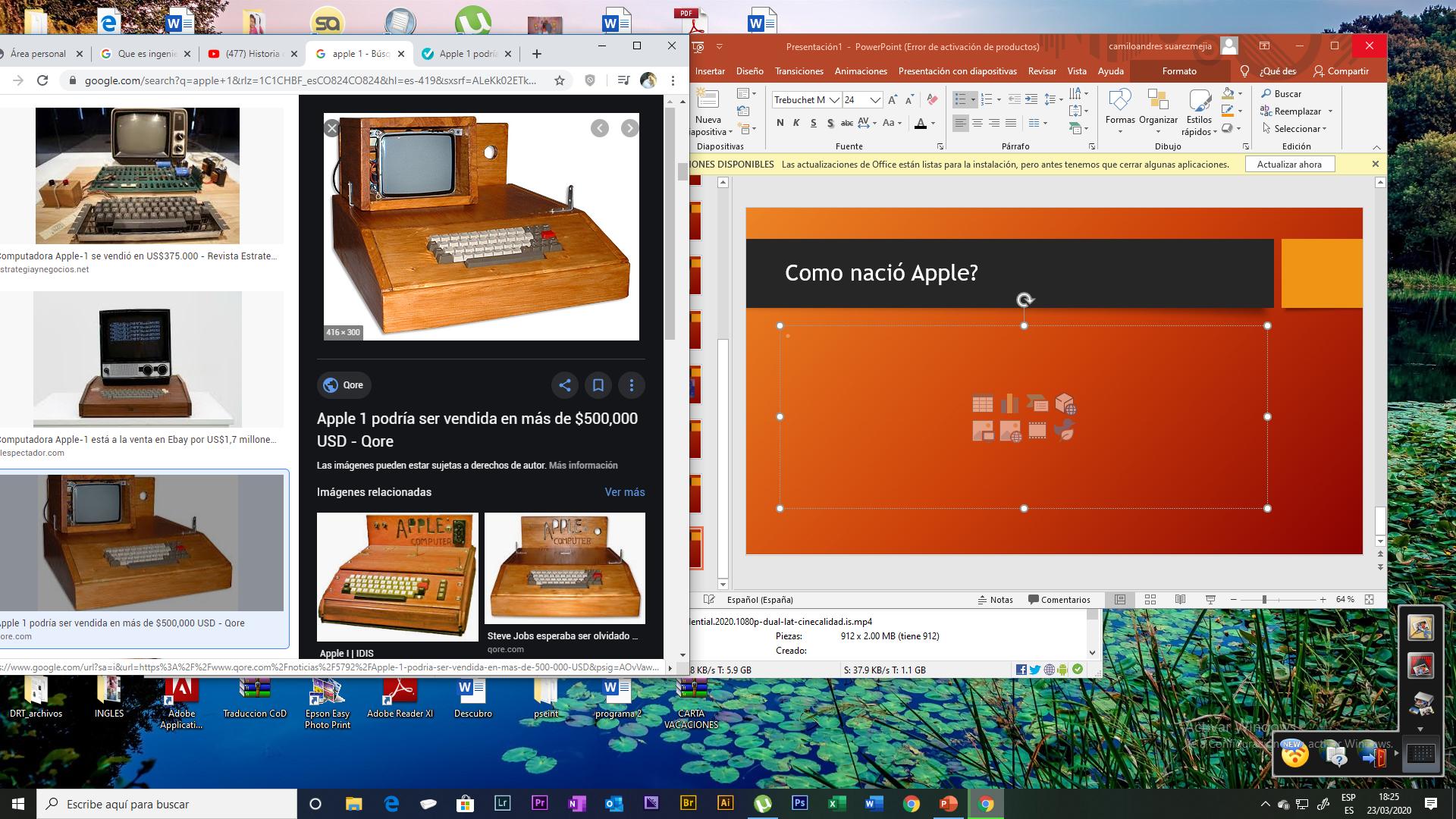The height and width of the screenshot is (819, 1456).
Task: Click Nueva diapositiva icon in PowerPoint ribbon
Action: click(x=708, y=99)
